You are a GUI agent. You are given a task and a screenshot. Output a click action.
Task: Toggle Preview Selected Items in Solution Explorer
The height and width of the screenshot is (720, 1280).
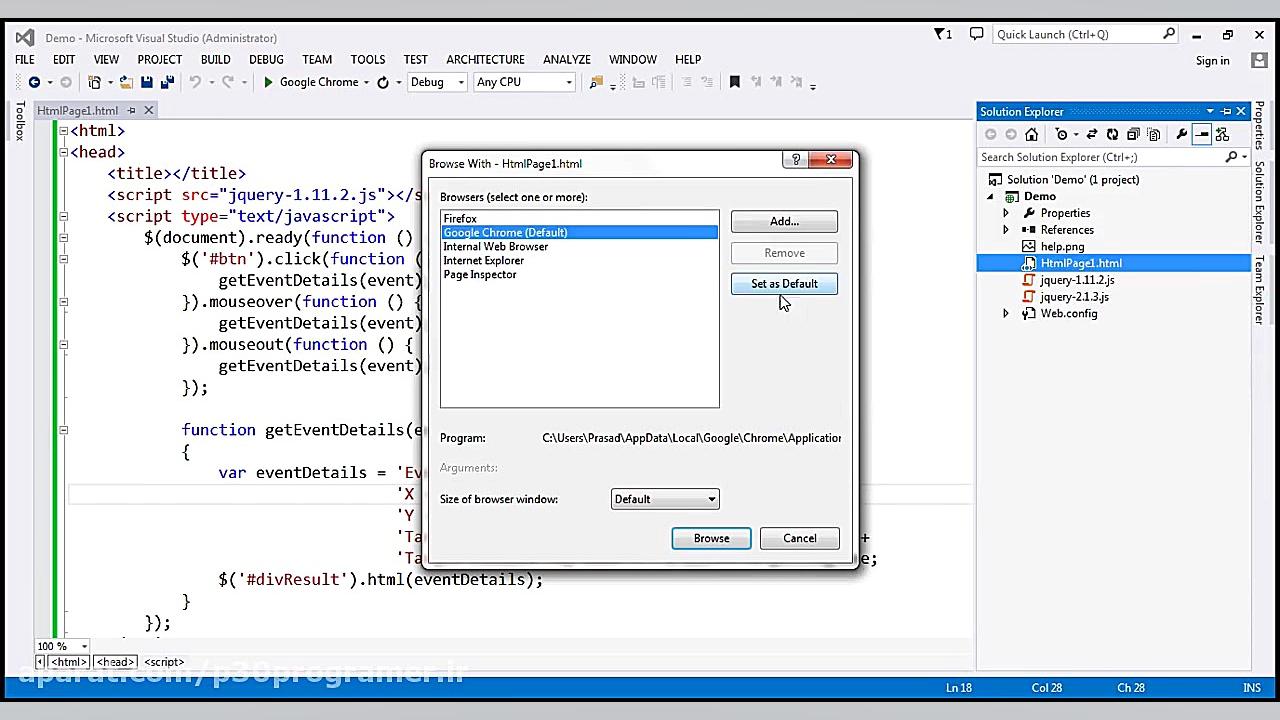[x=1201, y=133]
